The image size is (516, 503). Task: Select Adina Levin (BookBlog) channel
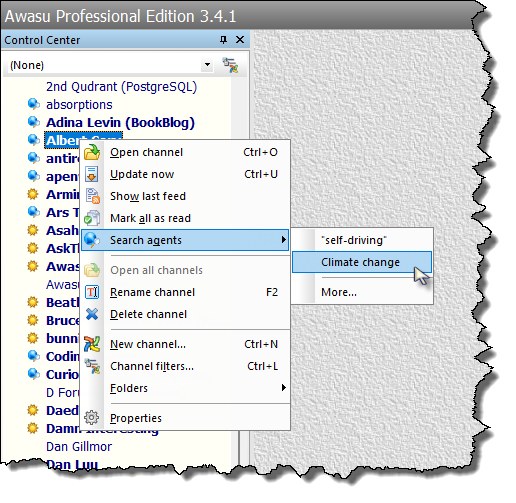point(120,123)
